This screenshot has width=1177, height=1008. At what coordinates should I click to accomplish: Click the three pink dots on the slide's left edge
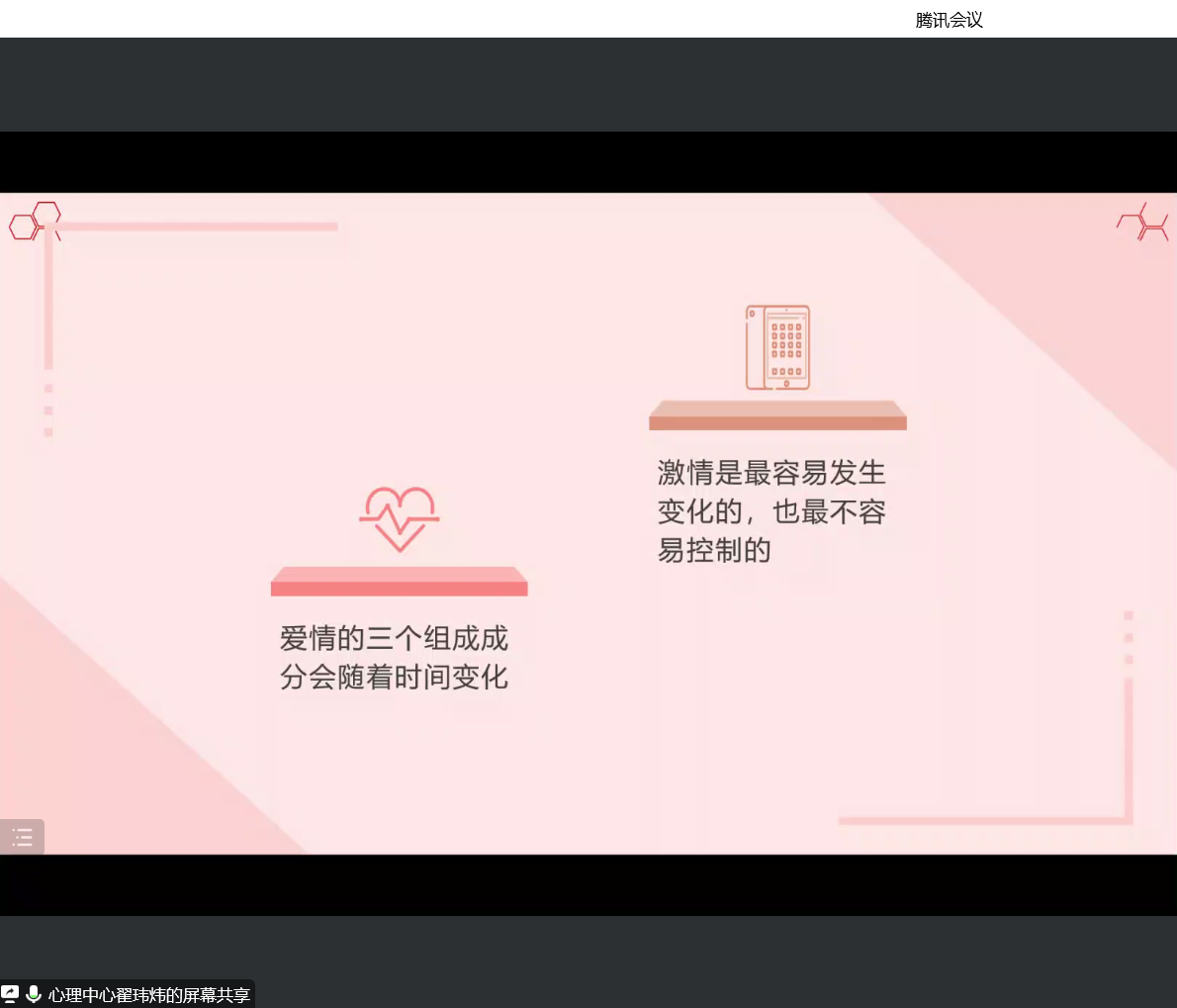click(x=48, y=410)
